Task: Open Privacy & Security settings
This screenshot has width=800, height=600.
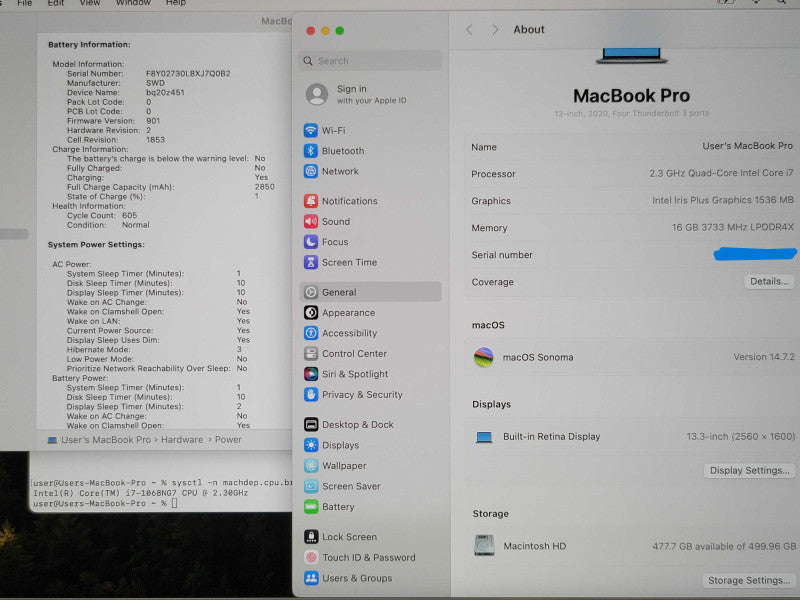Action: (353, 394)
